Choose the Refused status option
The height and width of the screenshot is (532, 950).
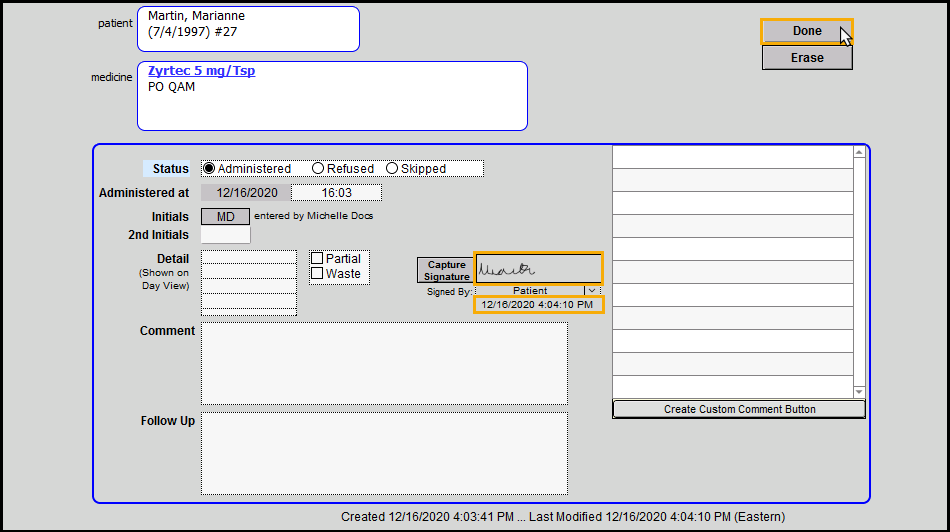click(x=318, y=169)
